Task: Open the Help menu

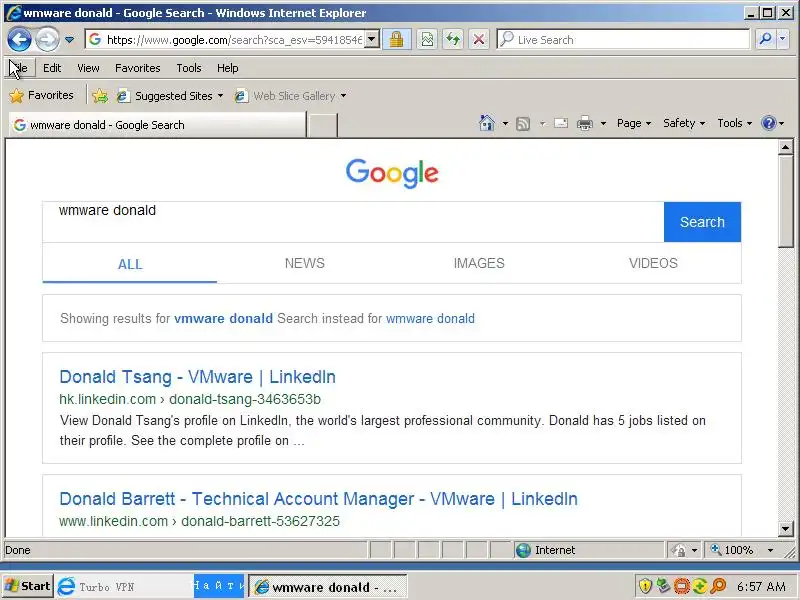Action: [x=227, y=68]
